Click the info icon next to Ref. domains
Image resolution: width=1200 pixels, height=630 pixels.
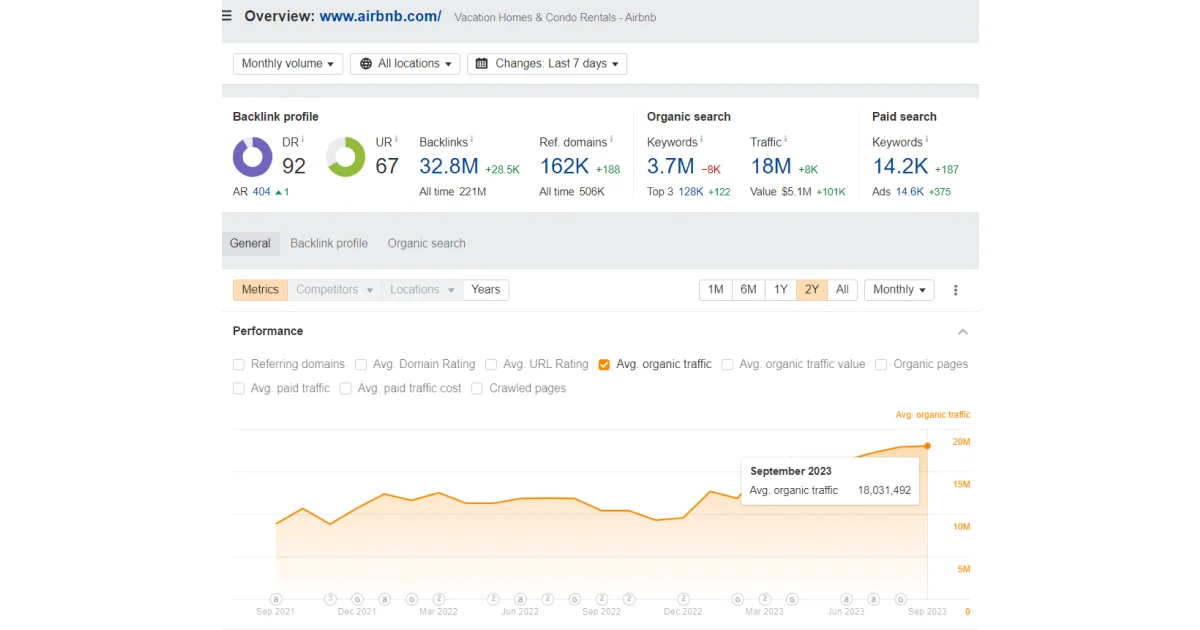click(x=612, y=140)
